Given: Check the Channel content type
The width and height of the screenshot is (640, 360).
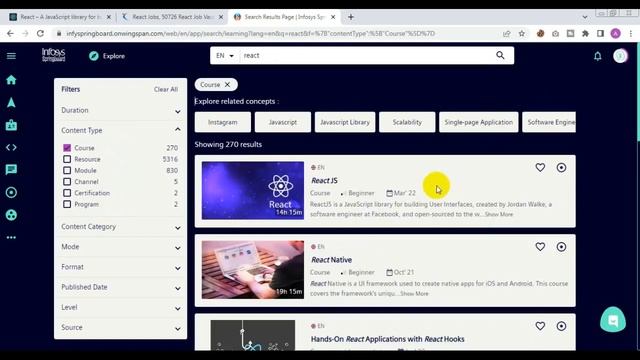Looking at the screenshot, I should 67,182.
